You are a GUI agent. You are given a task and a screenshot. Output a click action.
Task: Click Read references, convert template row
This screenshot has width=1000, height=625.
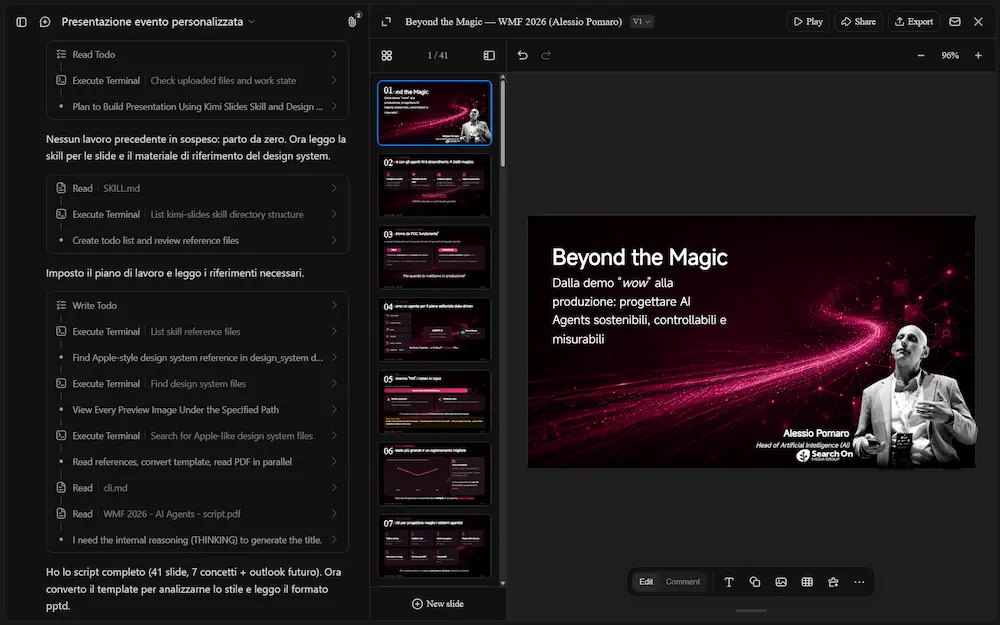197,462
